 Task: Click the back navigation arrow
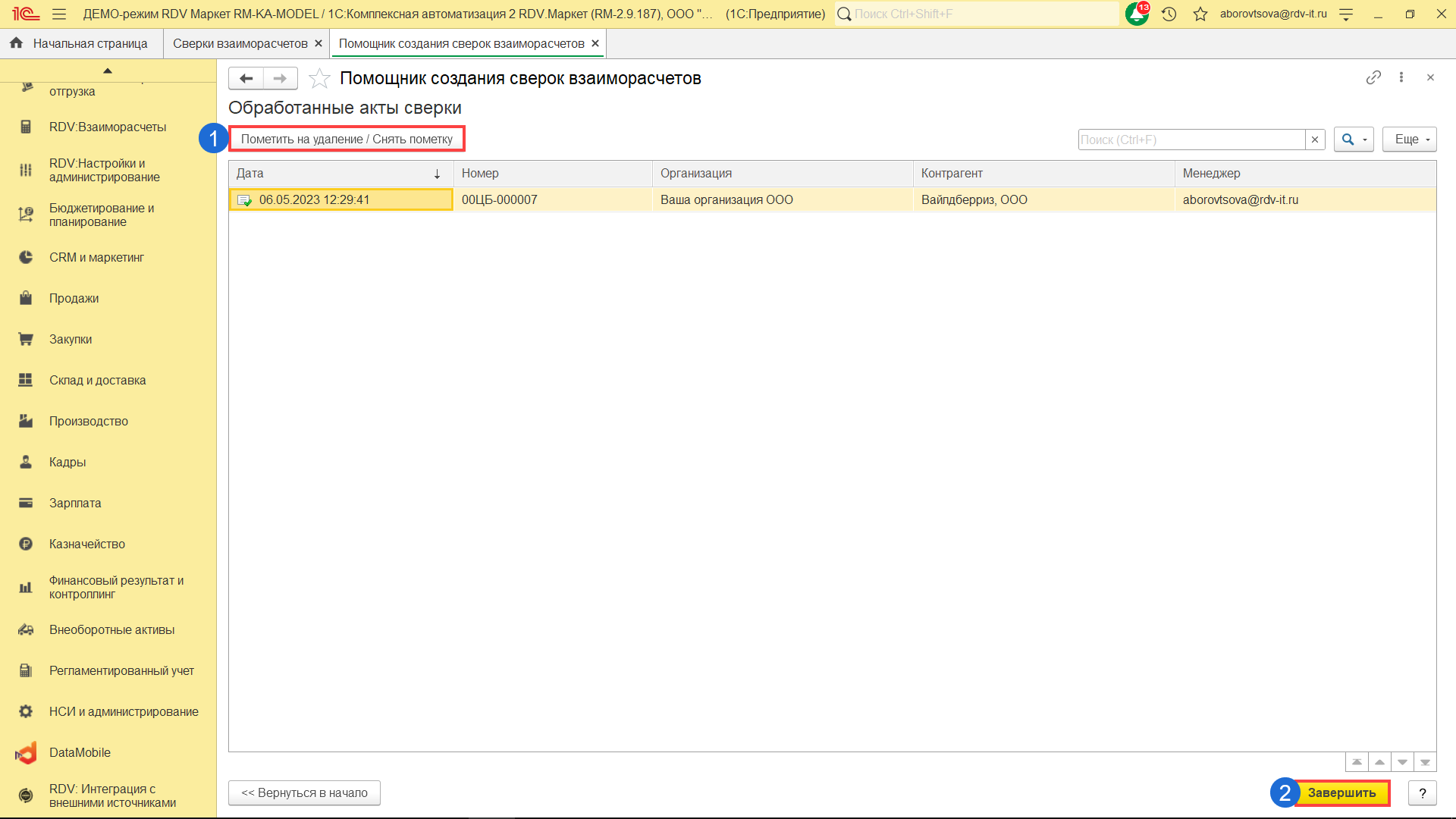click(246, 78)
